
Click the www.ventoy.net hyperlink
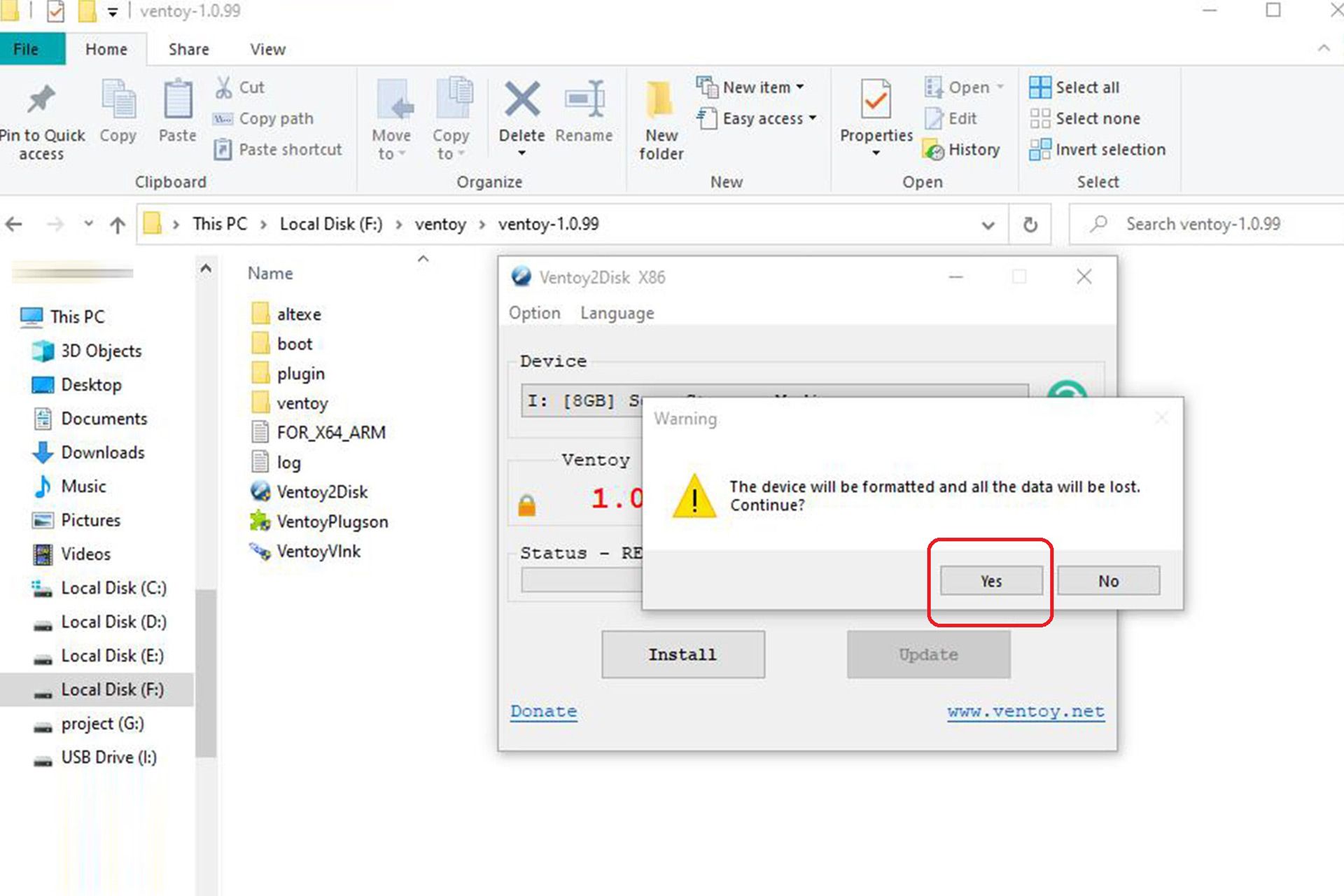(1025, 711)
